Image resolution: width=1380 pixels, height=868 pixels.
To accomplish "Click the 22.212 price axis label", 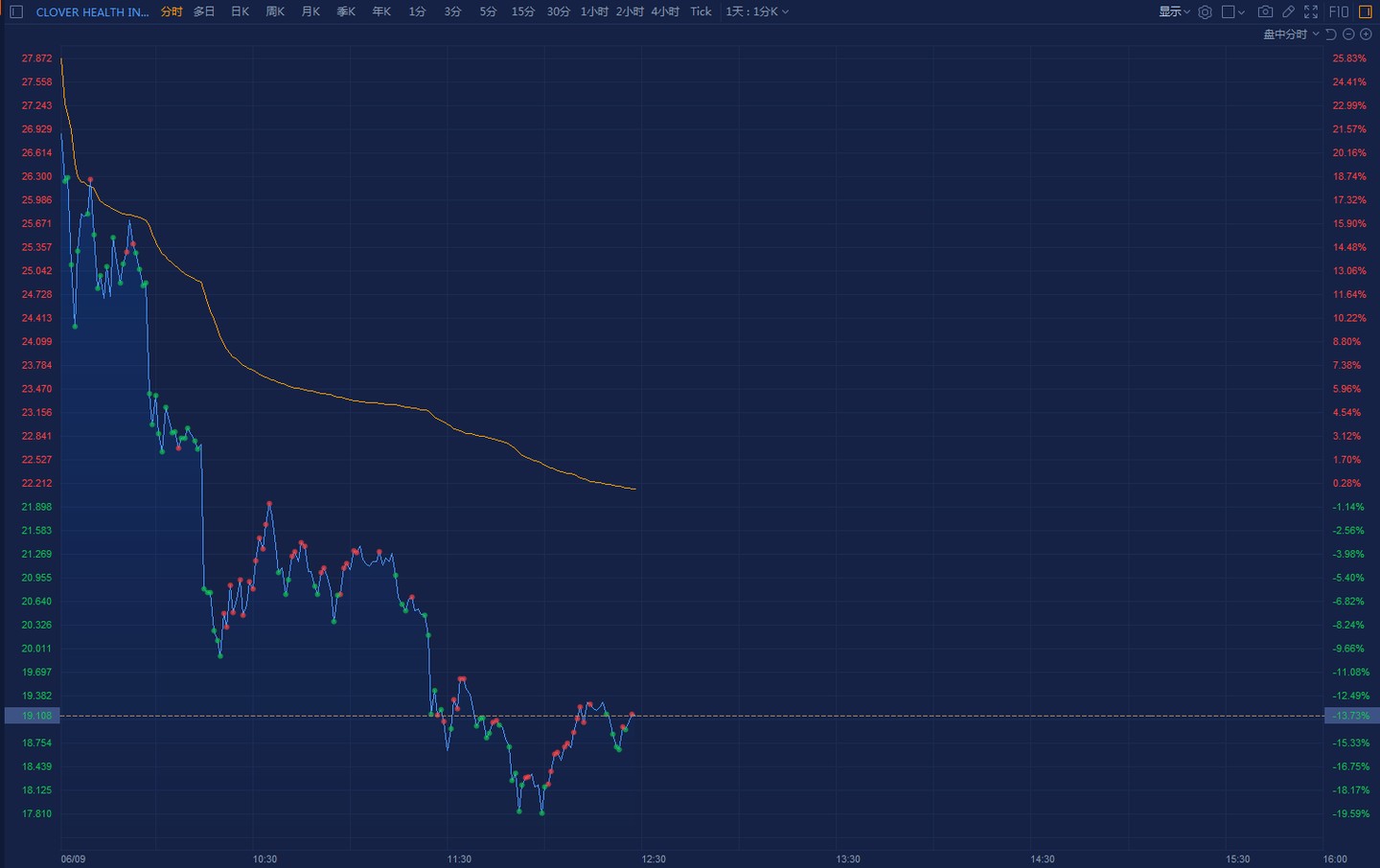I will point(37,483).
